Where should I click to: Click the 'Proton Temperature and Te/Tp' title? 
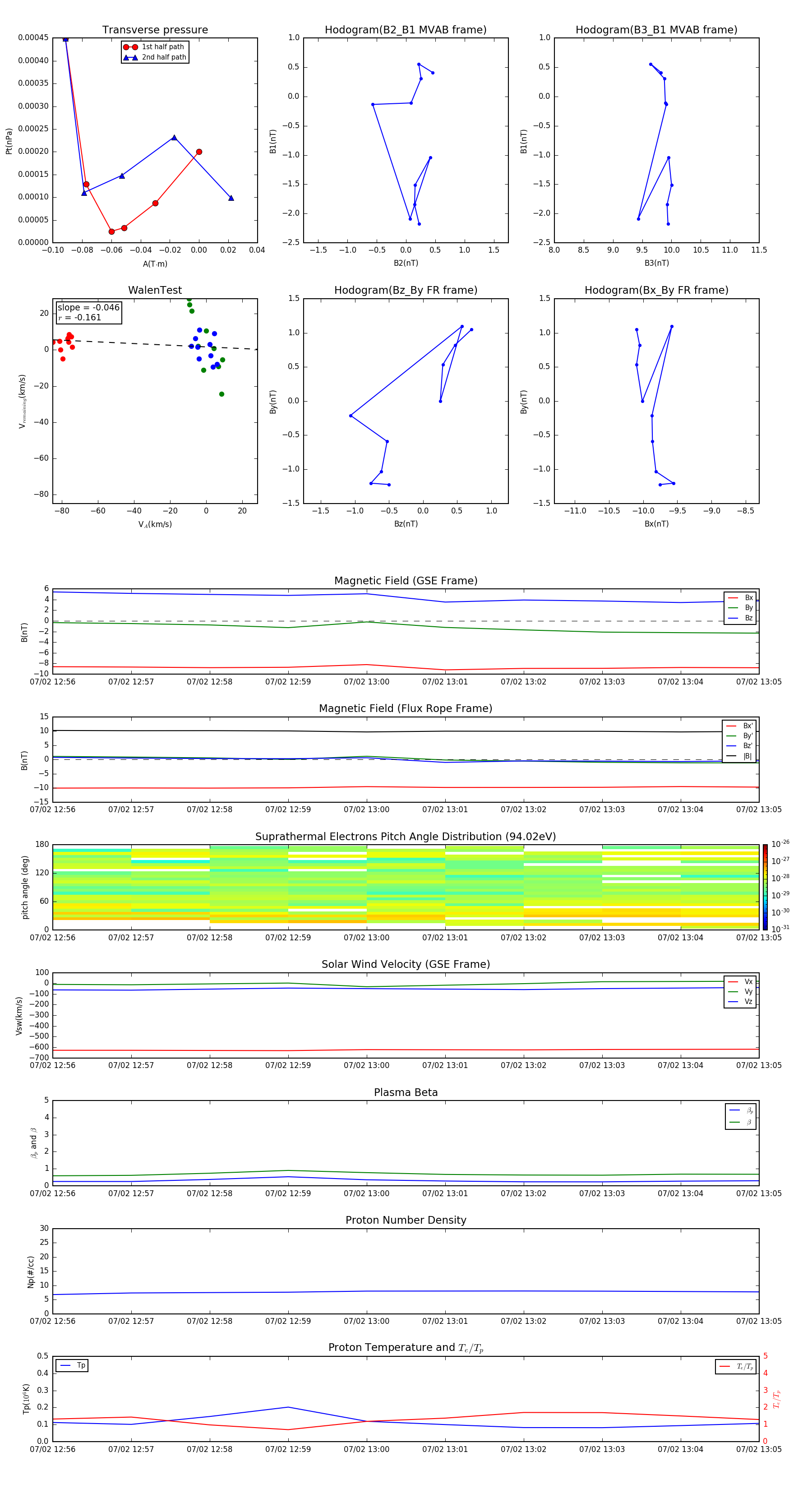(406, 1349)
